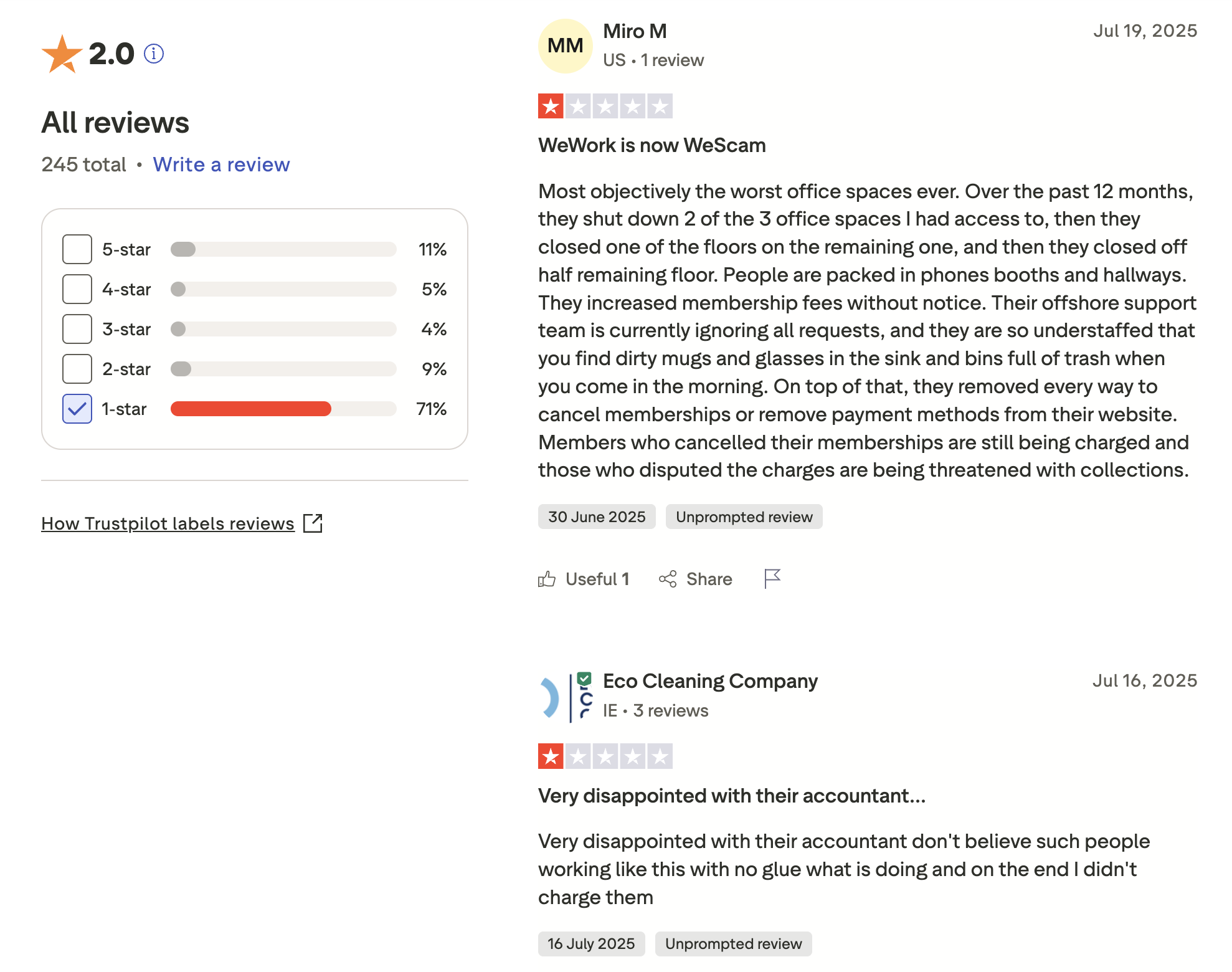Uncheck the 1-star filter checkbox
The height and width of the screenshot is (972, 1232).
pos(77,409)
